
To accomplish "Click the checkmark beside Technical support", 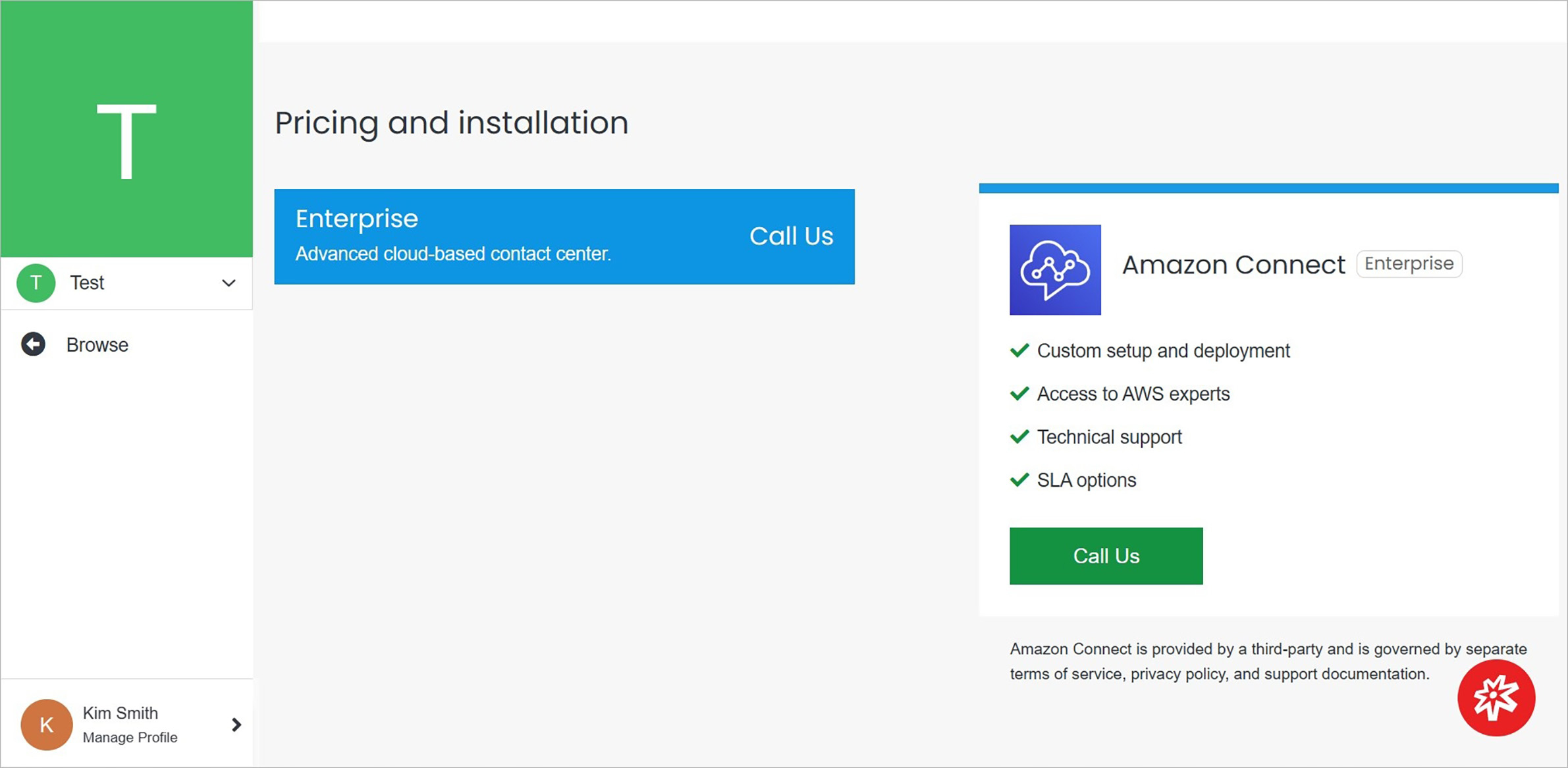I will point(1019,437).
